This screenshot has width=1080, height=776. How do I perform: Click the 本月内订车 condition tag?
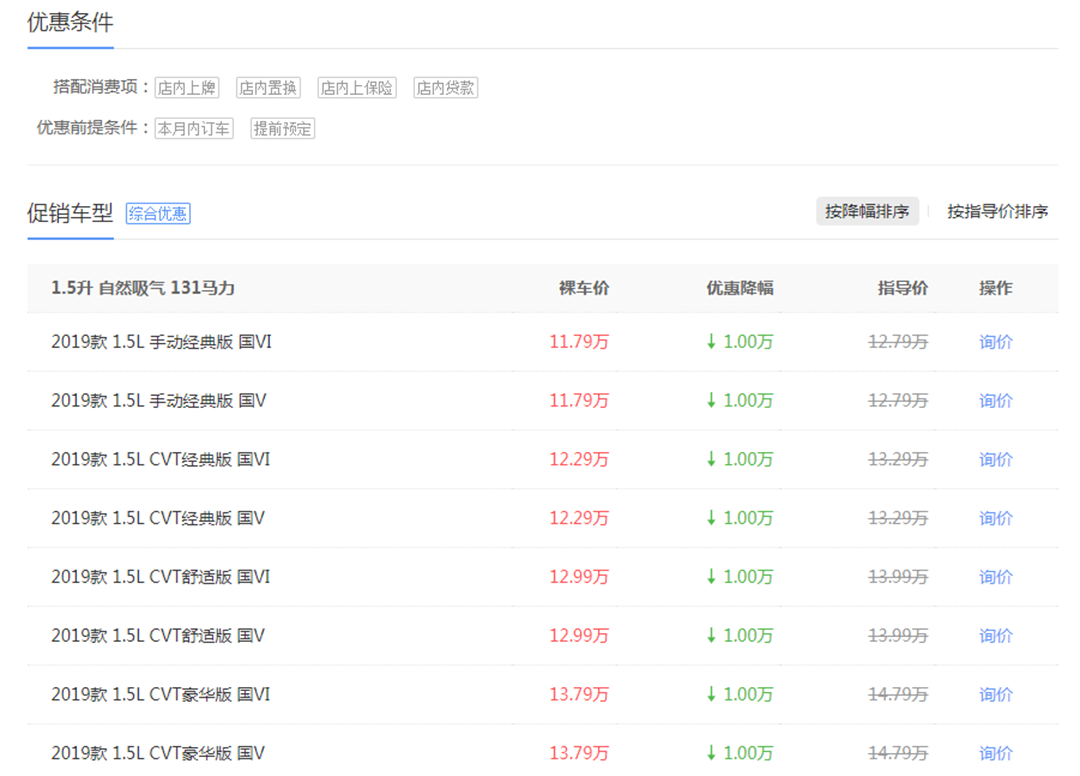pos(194,129)
